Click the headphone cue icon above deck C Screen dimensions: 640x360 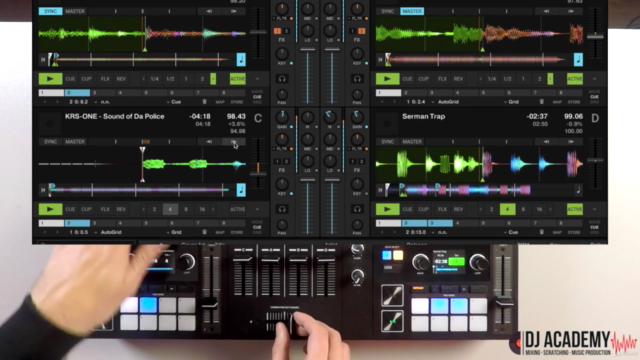click(x=282, y=78)
